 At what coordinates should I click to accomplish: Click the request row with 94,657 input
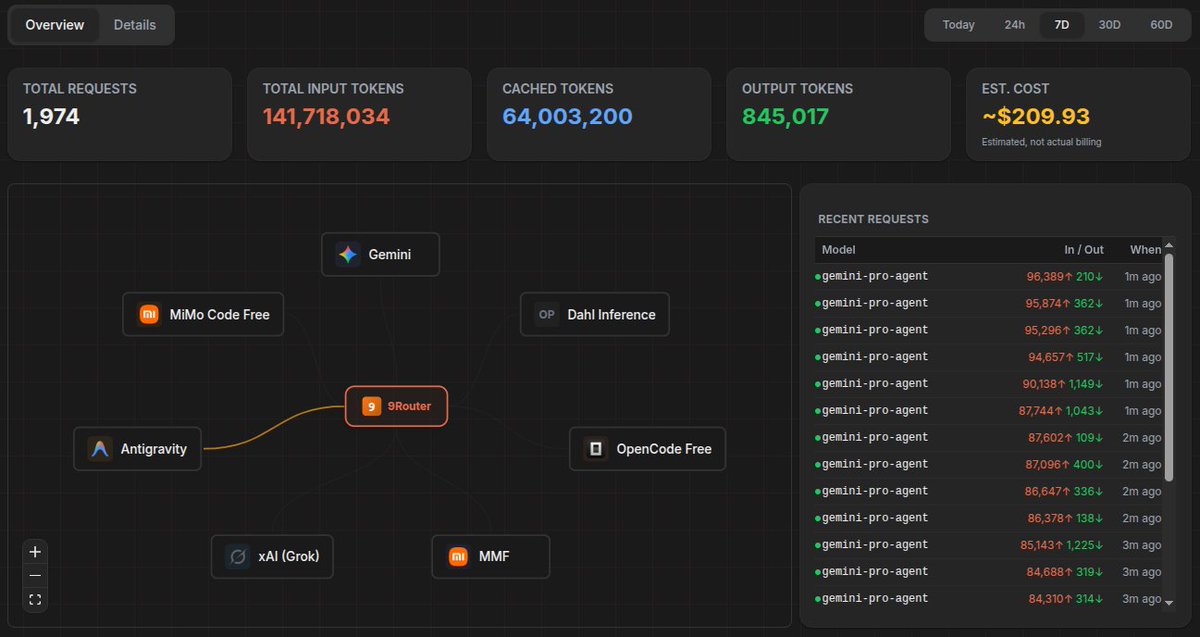989,357
